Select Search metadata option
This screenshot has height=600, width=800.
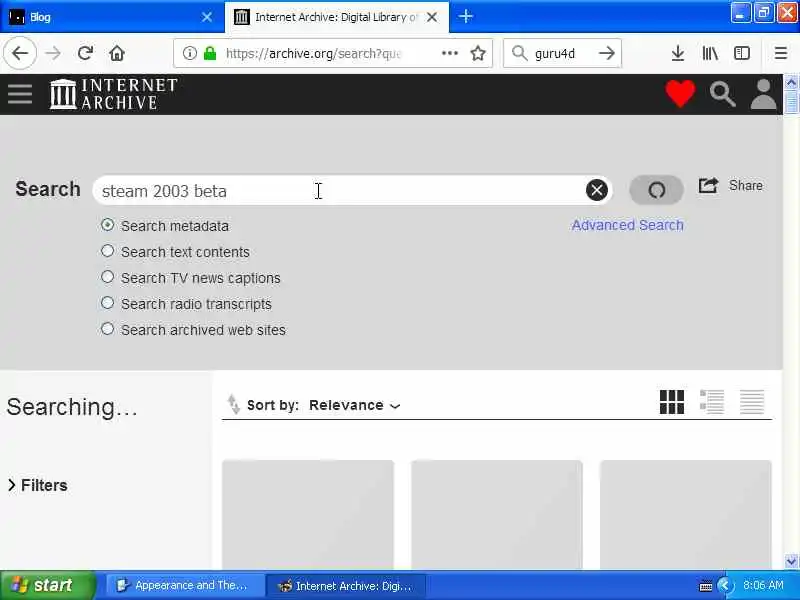coord(107,224)
